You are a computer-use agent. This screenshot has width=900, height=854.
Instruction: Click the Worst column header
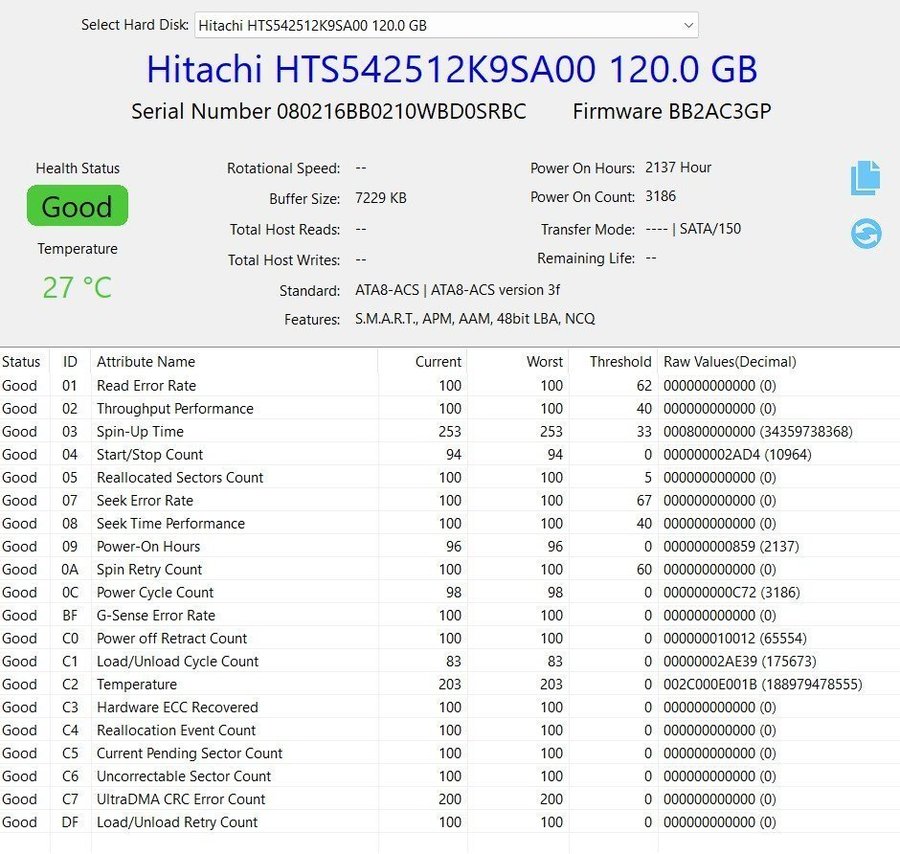544,362
